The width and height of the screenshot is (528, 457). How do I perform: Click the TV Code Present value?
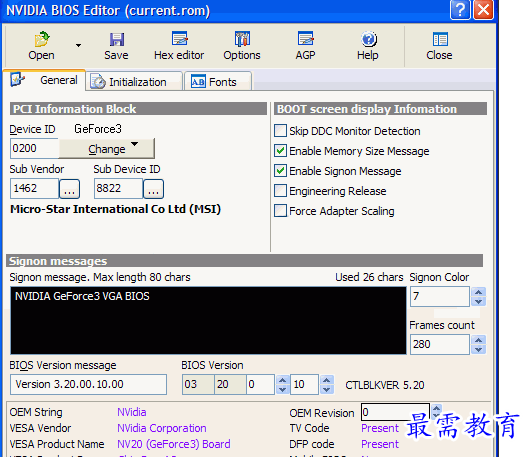(380, 428)
